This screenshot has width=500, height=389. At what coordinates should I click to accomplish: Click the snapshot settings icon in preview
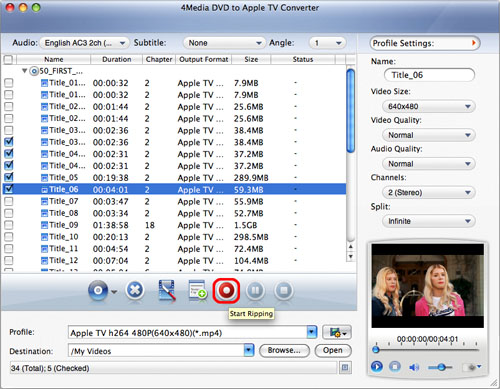pos(473,367)
